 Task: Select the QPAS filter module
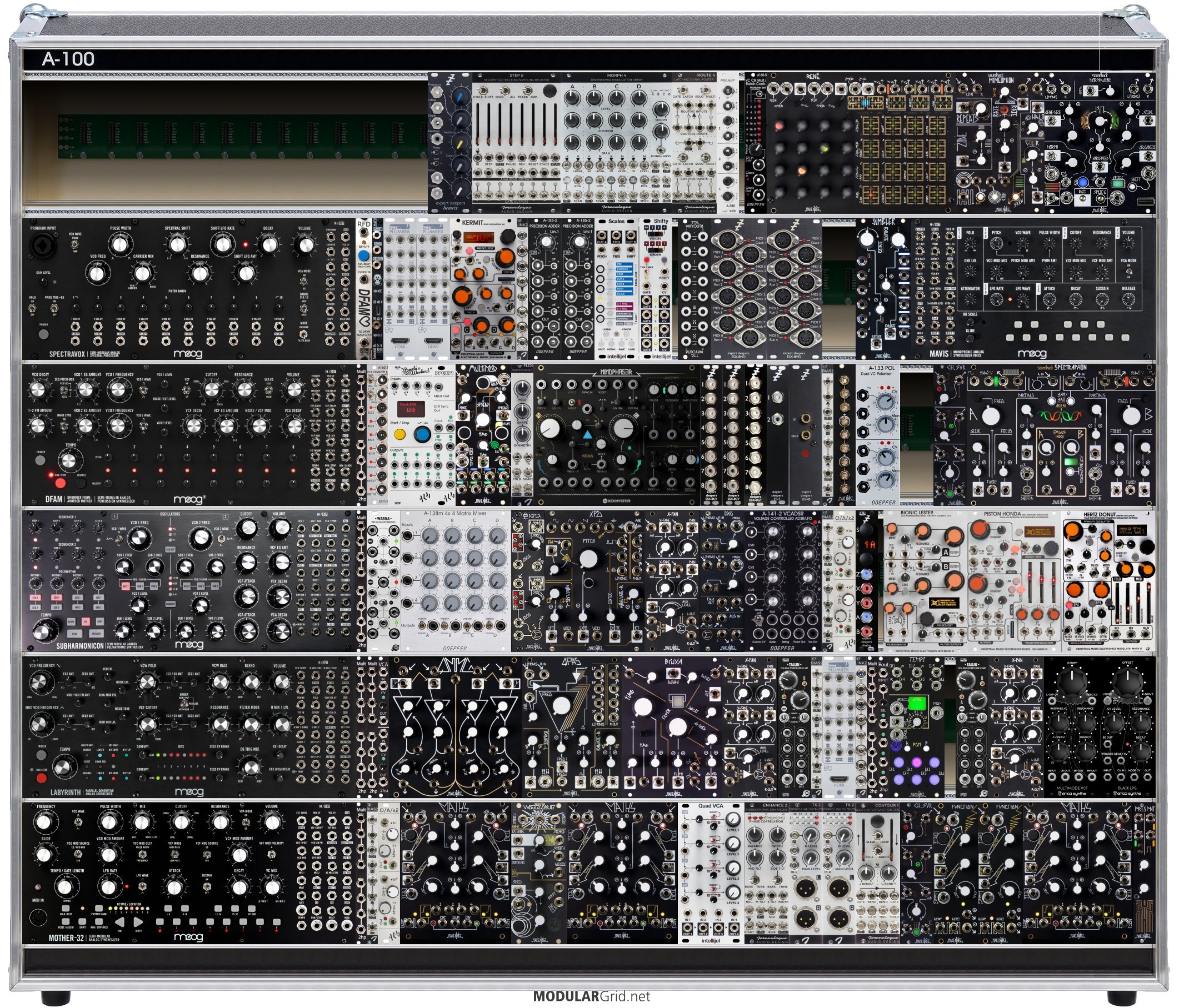tap(572, 727)
